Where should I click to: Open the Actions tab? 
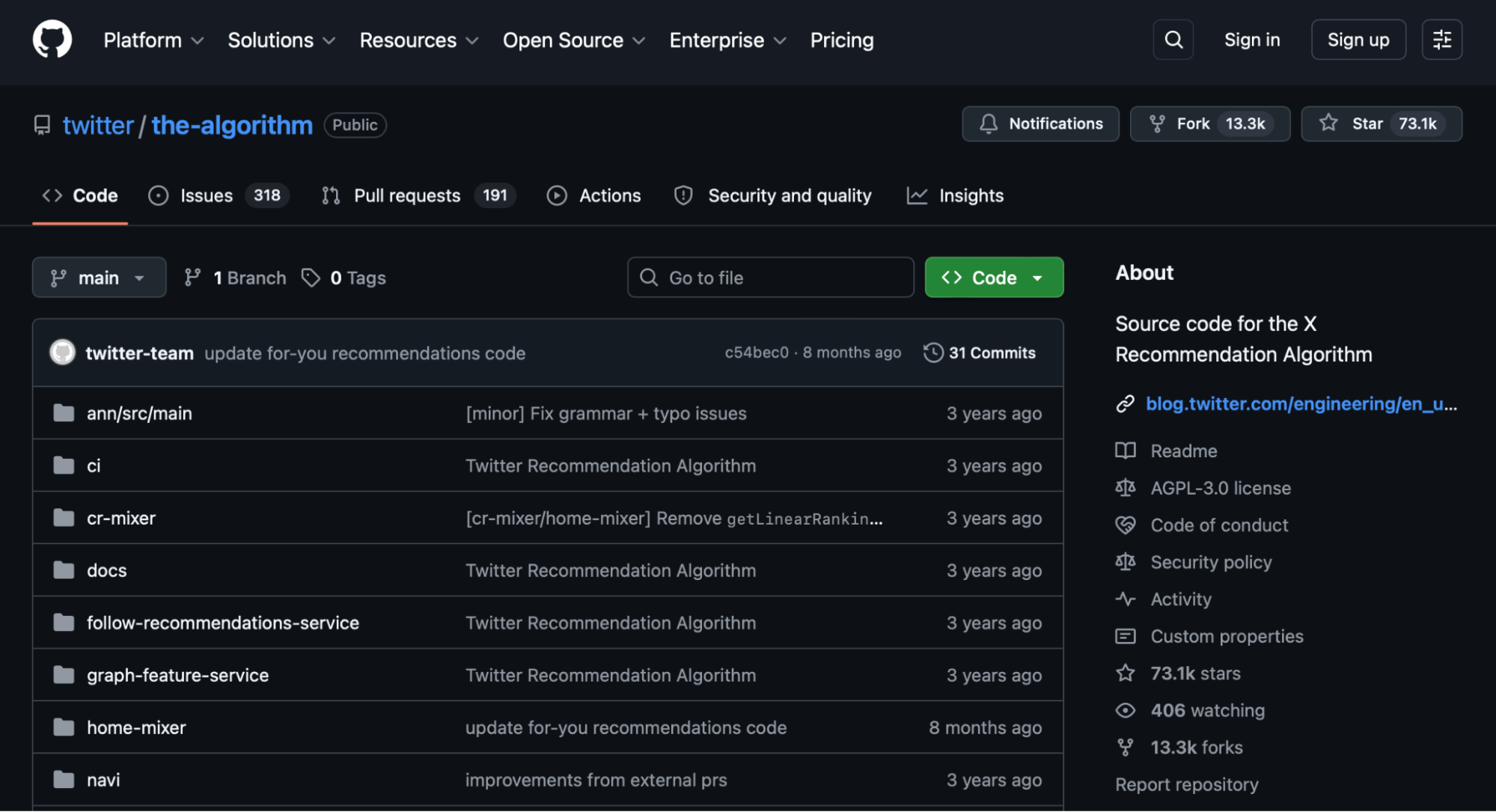(594, 196)
